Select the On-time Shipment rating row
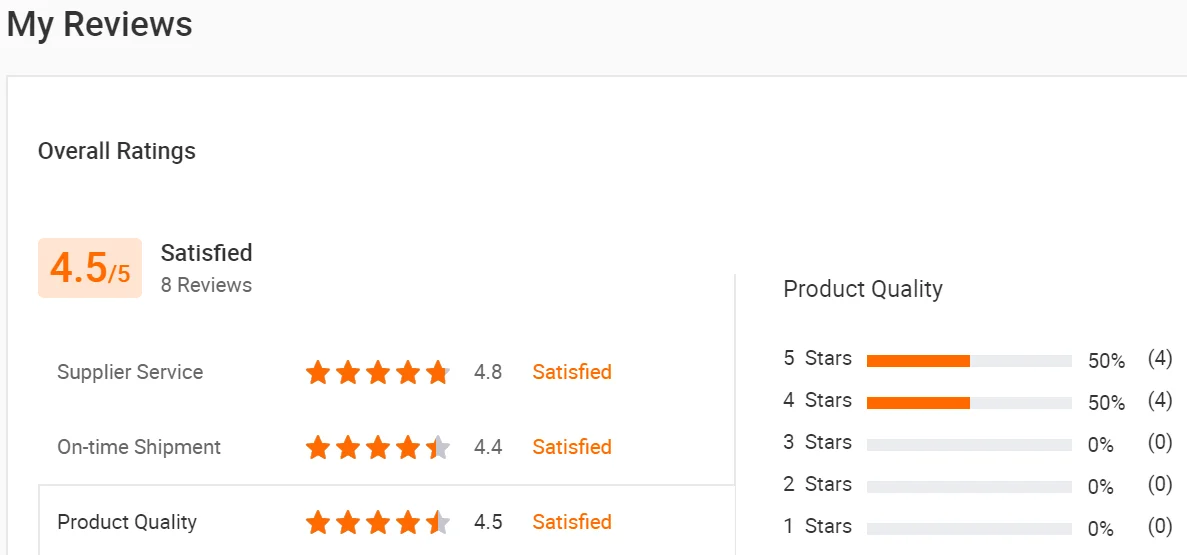1187x555 pixels. point(139,447)
